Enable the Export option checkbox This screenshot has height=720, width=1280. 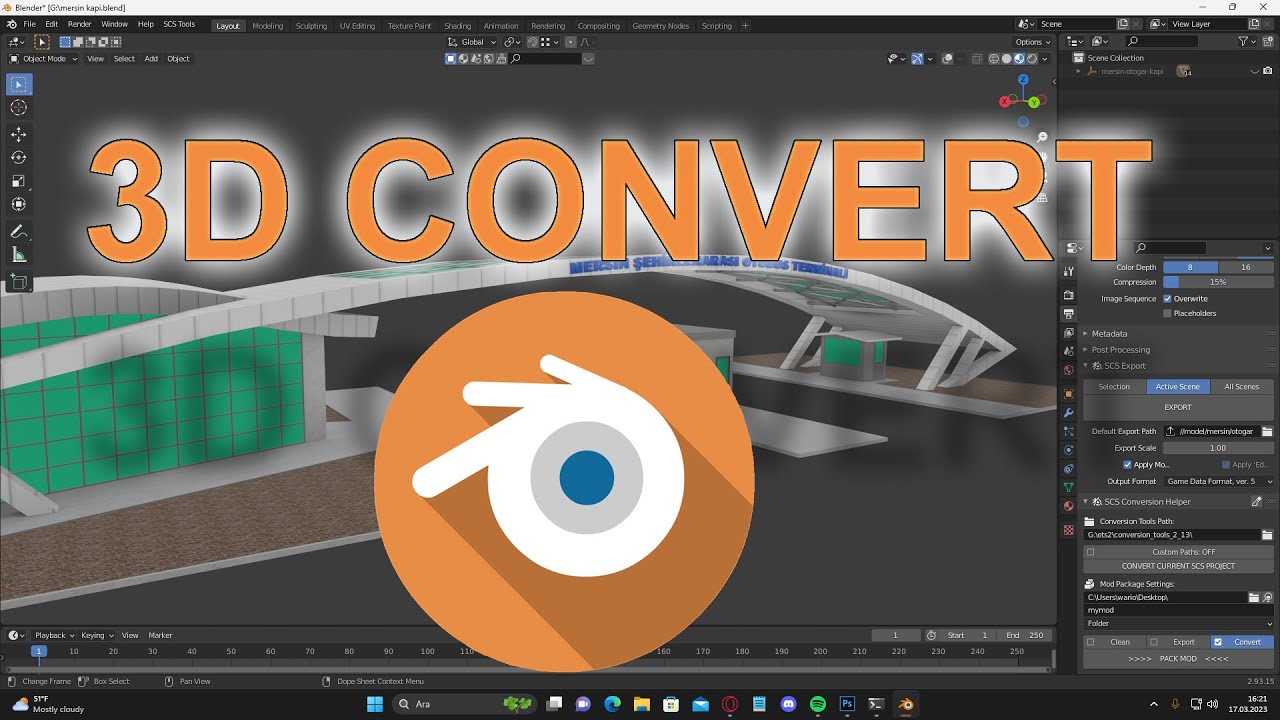click(x=1154, y=642)
